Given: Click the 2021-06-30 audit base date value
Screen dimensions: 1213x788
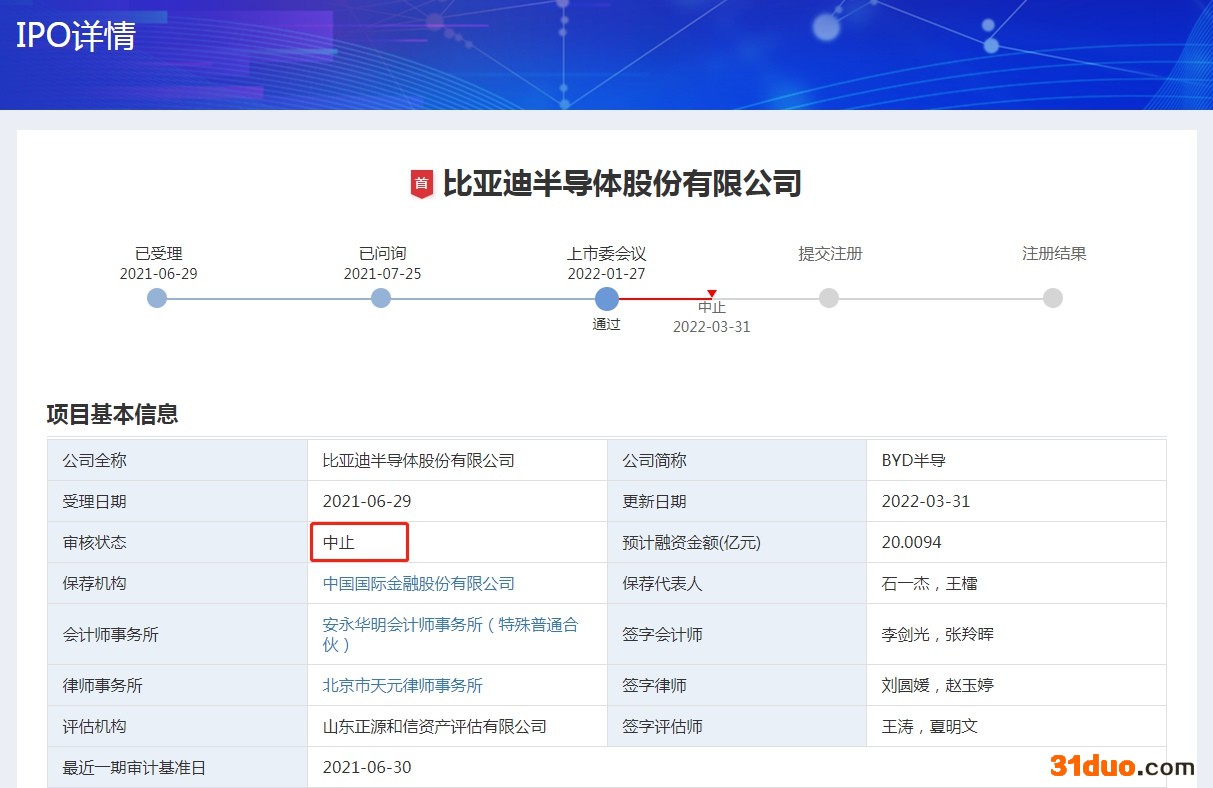Looking at the screenshot, I should pos(367,767).
